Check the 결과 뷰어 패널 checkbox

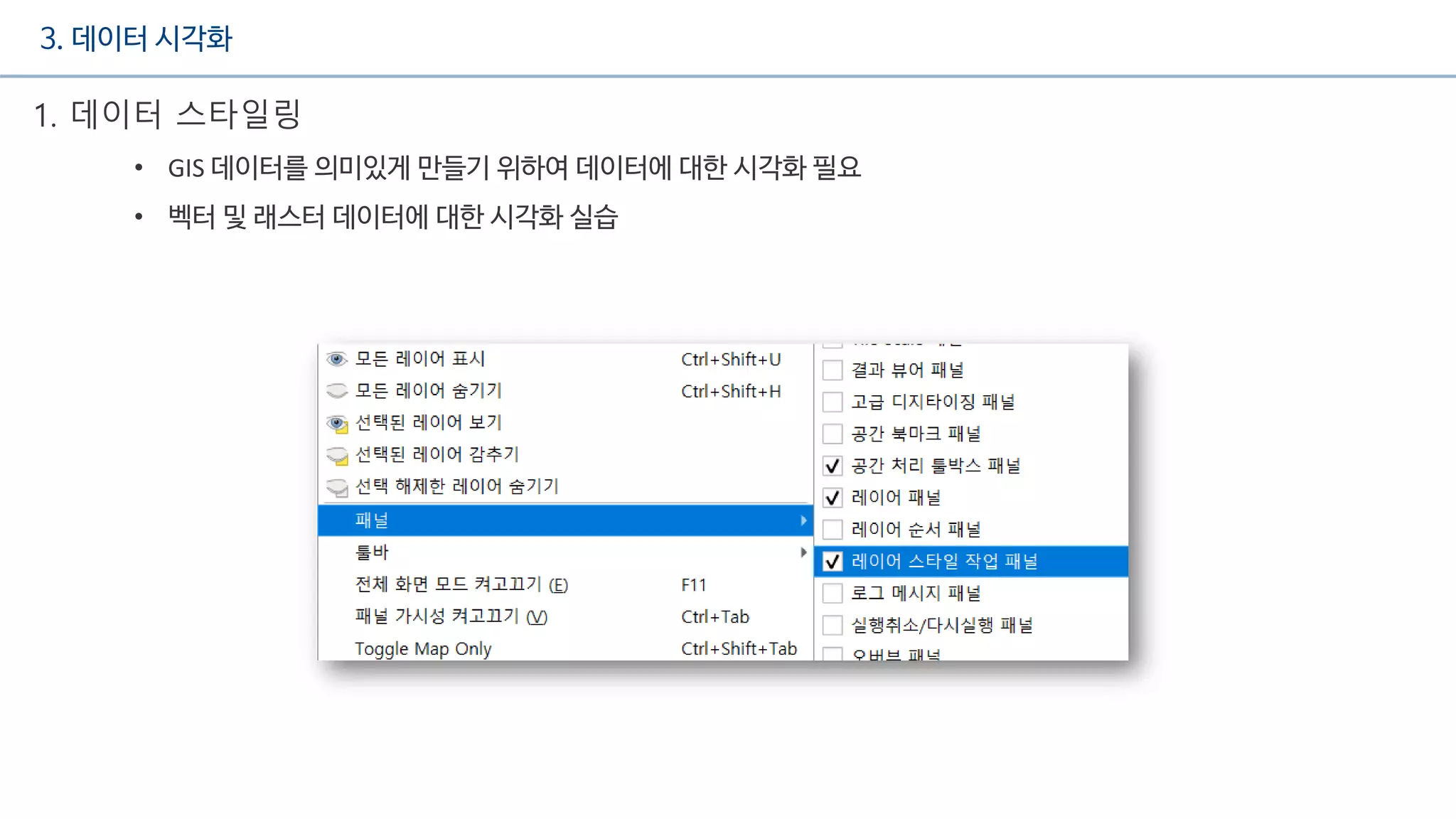[x=833, y=370]
